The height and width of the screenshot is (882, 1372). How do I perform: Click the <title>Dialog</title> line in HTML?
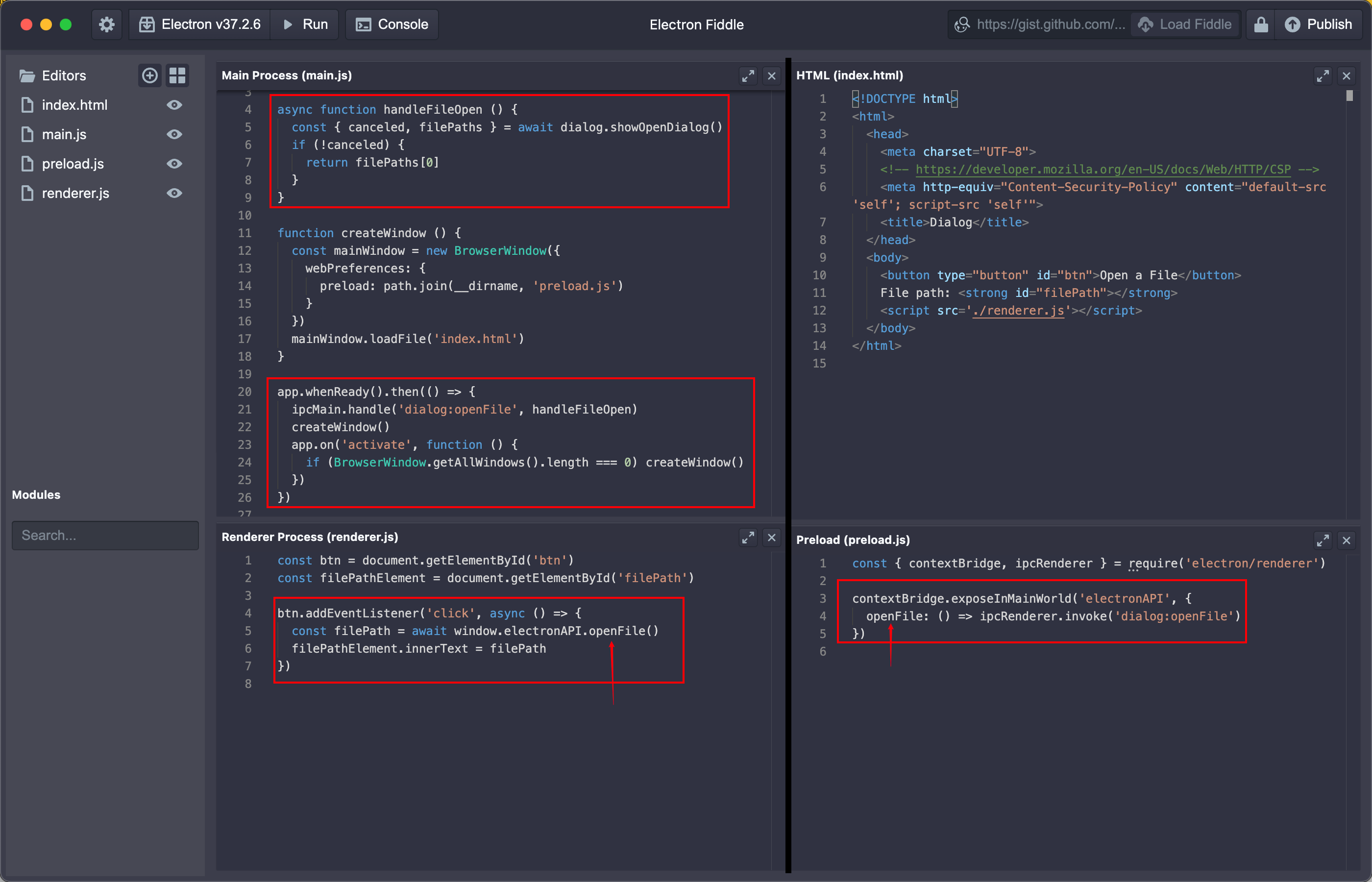pos(954,222)
